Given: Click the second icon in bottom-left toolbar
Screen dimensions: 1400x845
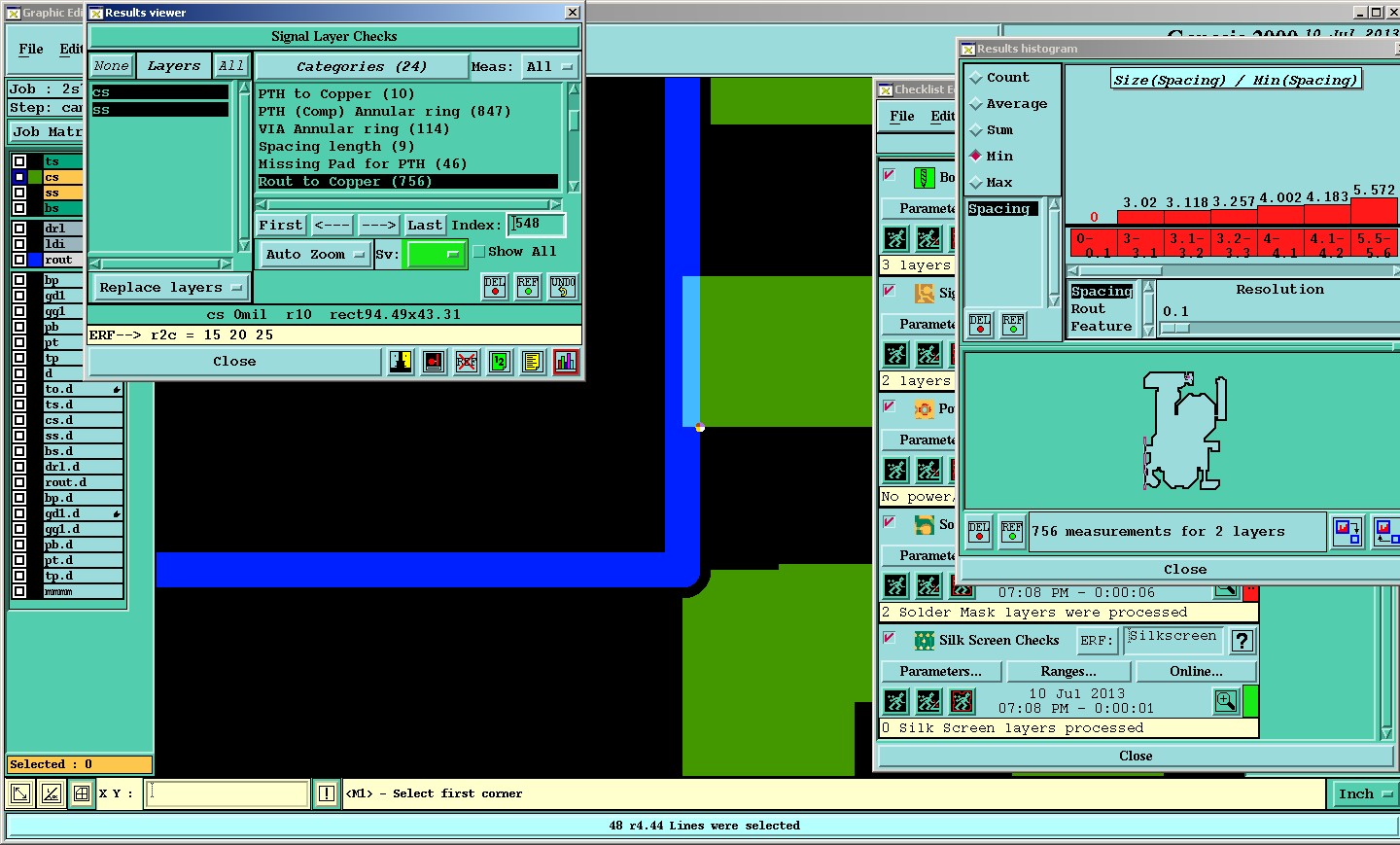Looking at the screenshot, I should tap(52, 793).
